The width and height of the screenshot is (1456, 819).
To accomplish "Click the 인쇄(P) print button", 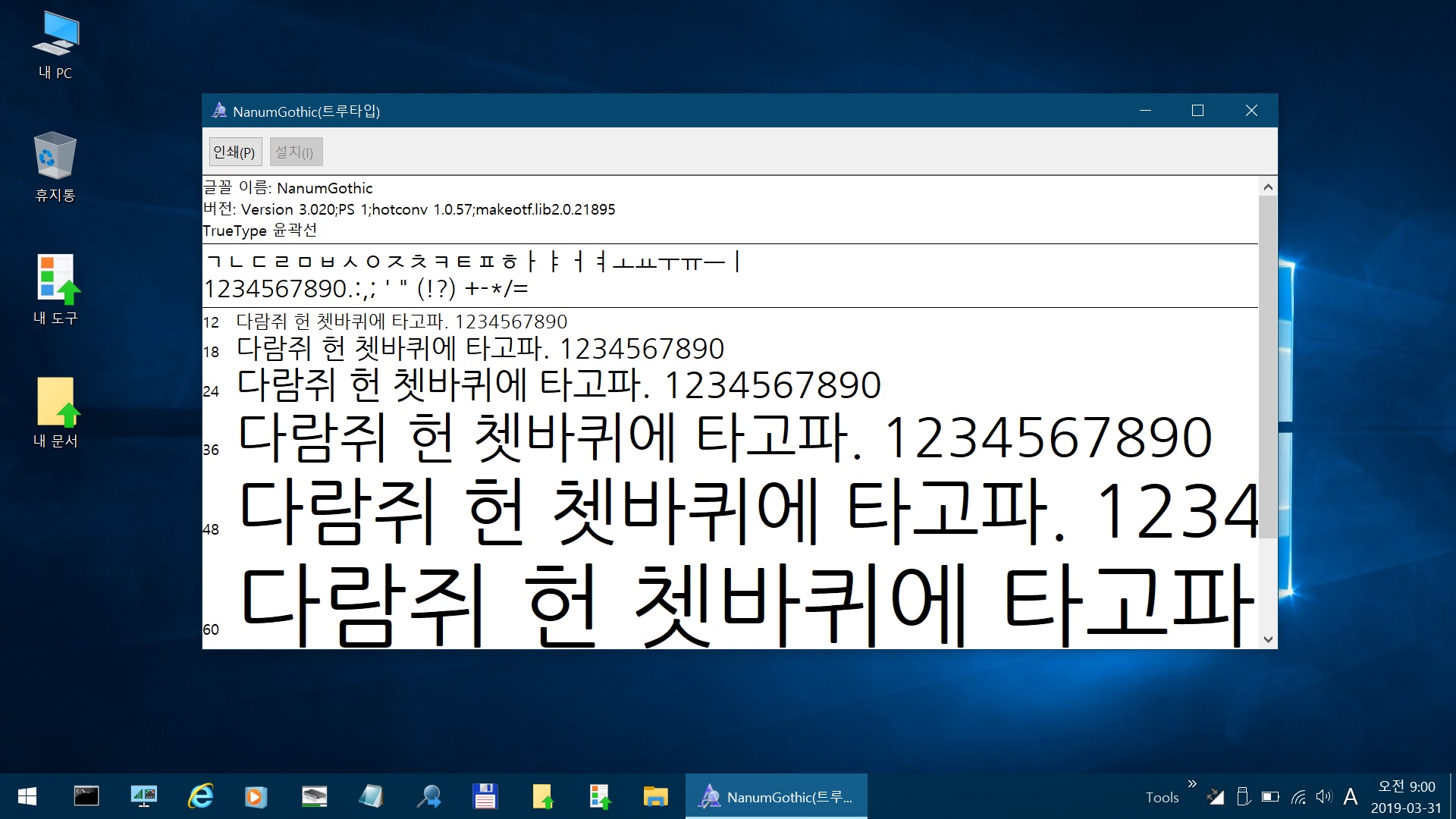I will click(235, 152).
